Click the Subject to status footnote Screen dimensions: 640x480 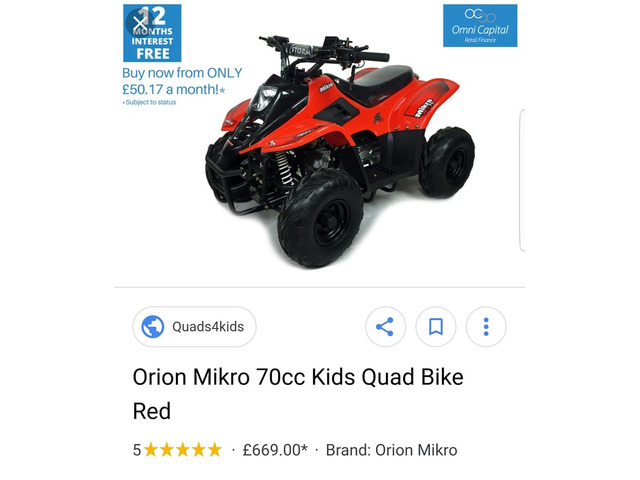click(149, 102)
